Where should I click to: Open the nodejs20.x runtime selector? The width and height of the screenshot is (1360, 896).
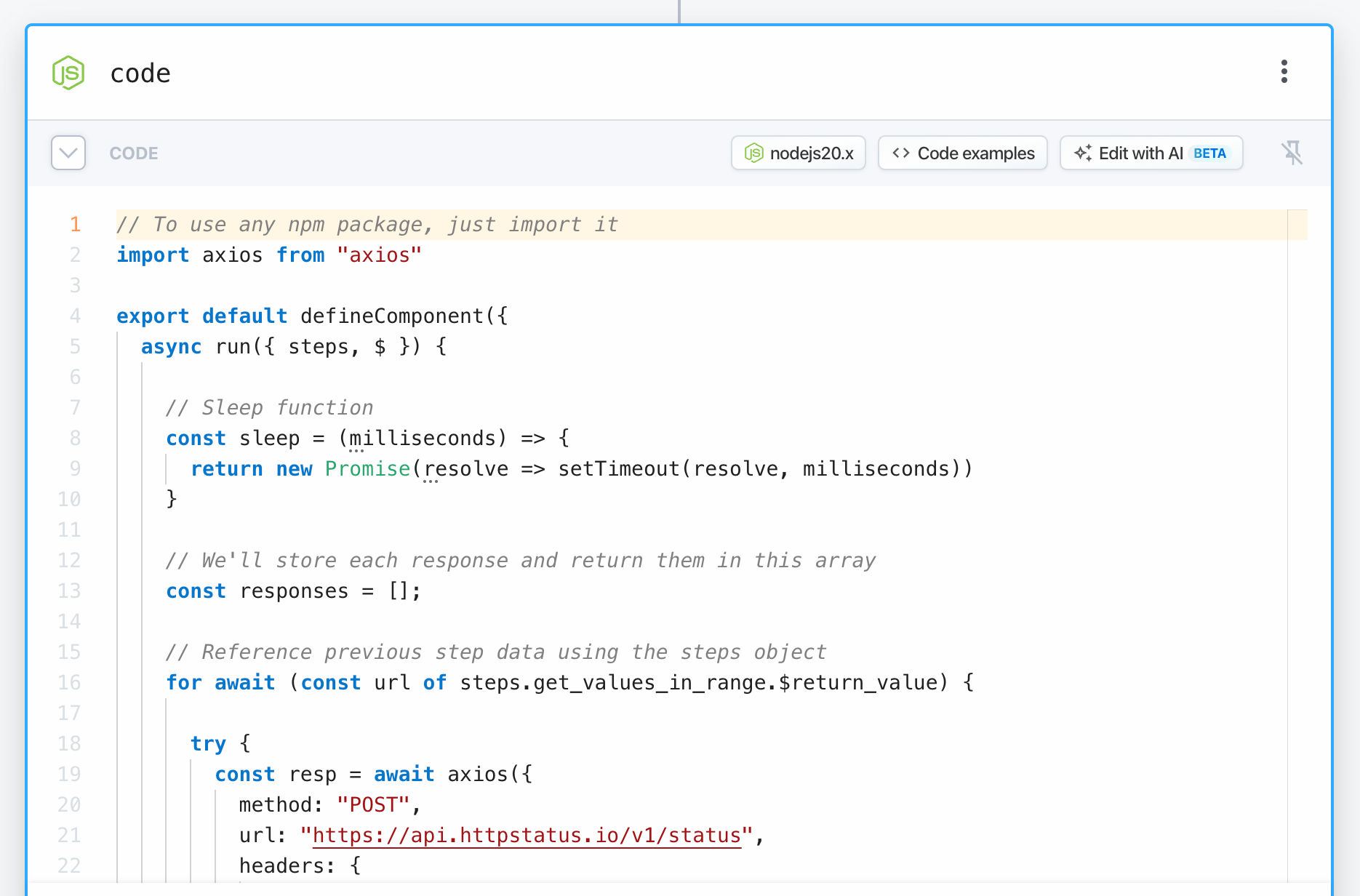pyautogui.click(x=798, y=153)
